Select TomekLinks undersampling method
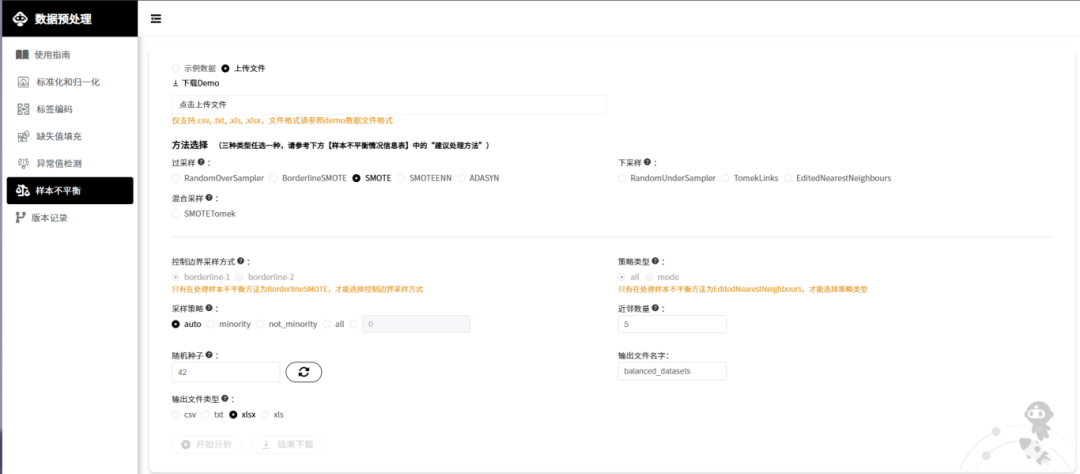Viewport: 1080px width, 474px height. (727, 178)
